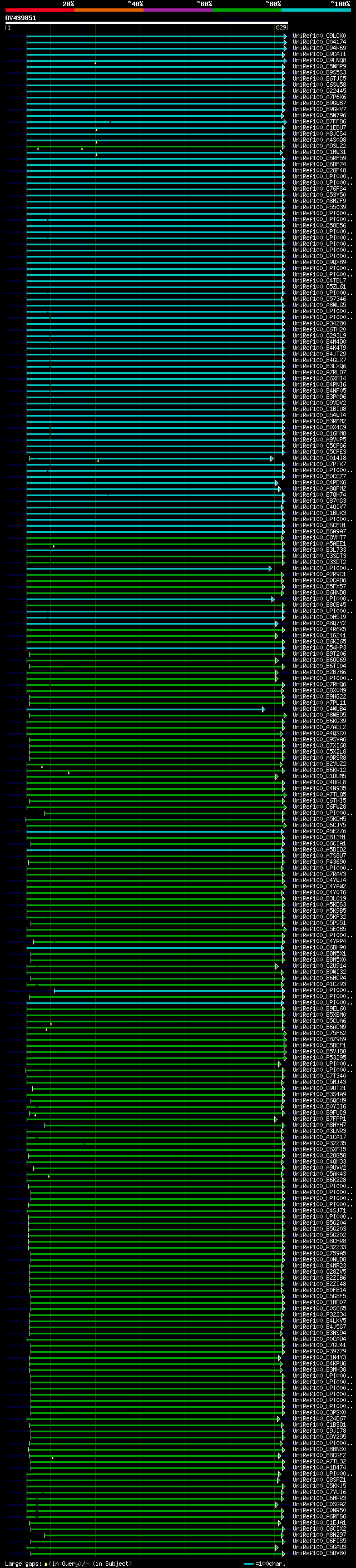
Task: Open hit UniRef100_C0SGA2
Action: [x=319, y=1505]
